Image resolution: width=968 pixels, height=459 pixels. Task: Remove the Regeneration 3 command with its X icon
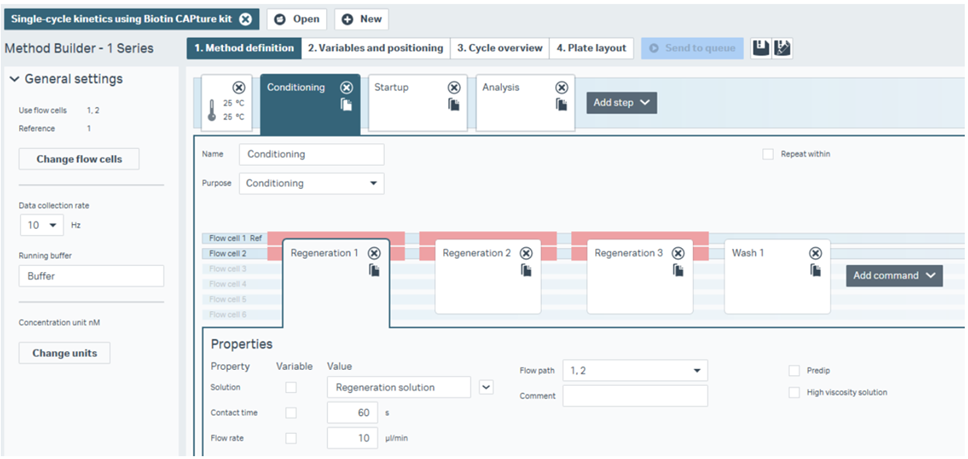tap(678, 253)
